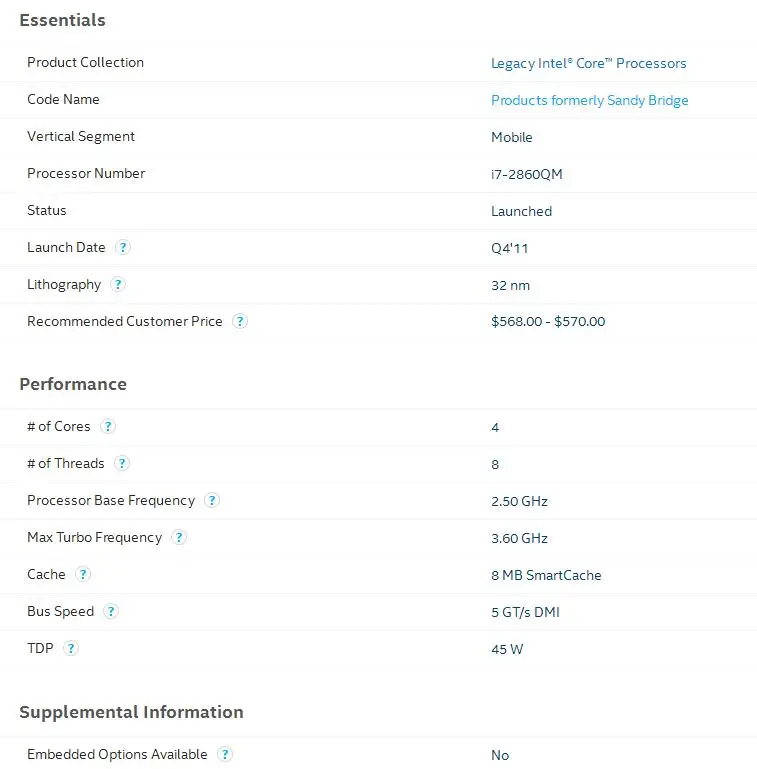This screenshot has width=757, height=769.
Task: Click the Supplemental Information heading
Action: (131, 712)
